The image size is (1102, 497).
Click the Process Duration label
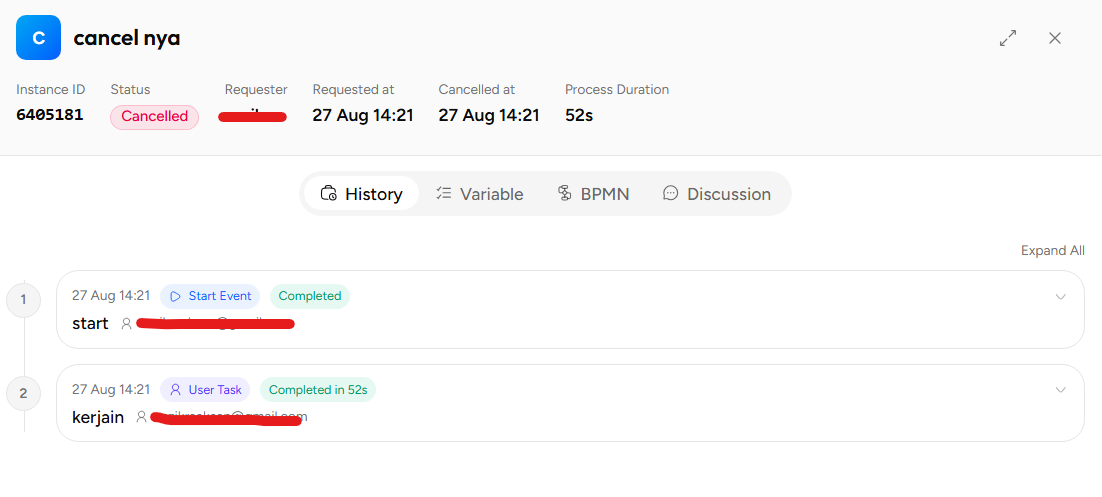617,90
